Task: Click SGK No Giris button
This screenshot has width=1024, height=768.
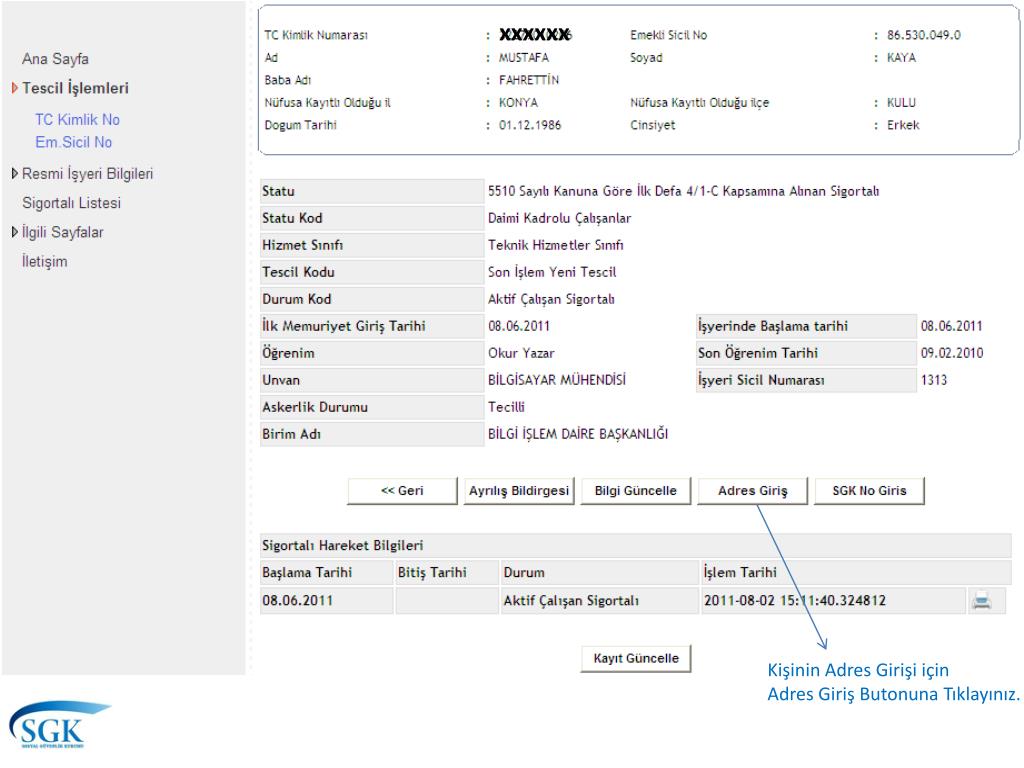Action: (x=869, y=490)
